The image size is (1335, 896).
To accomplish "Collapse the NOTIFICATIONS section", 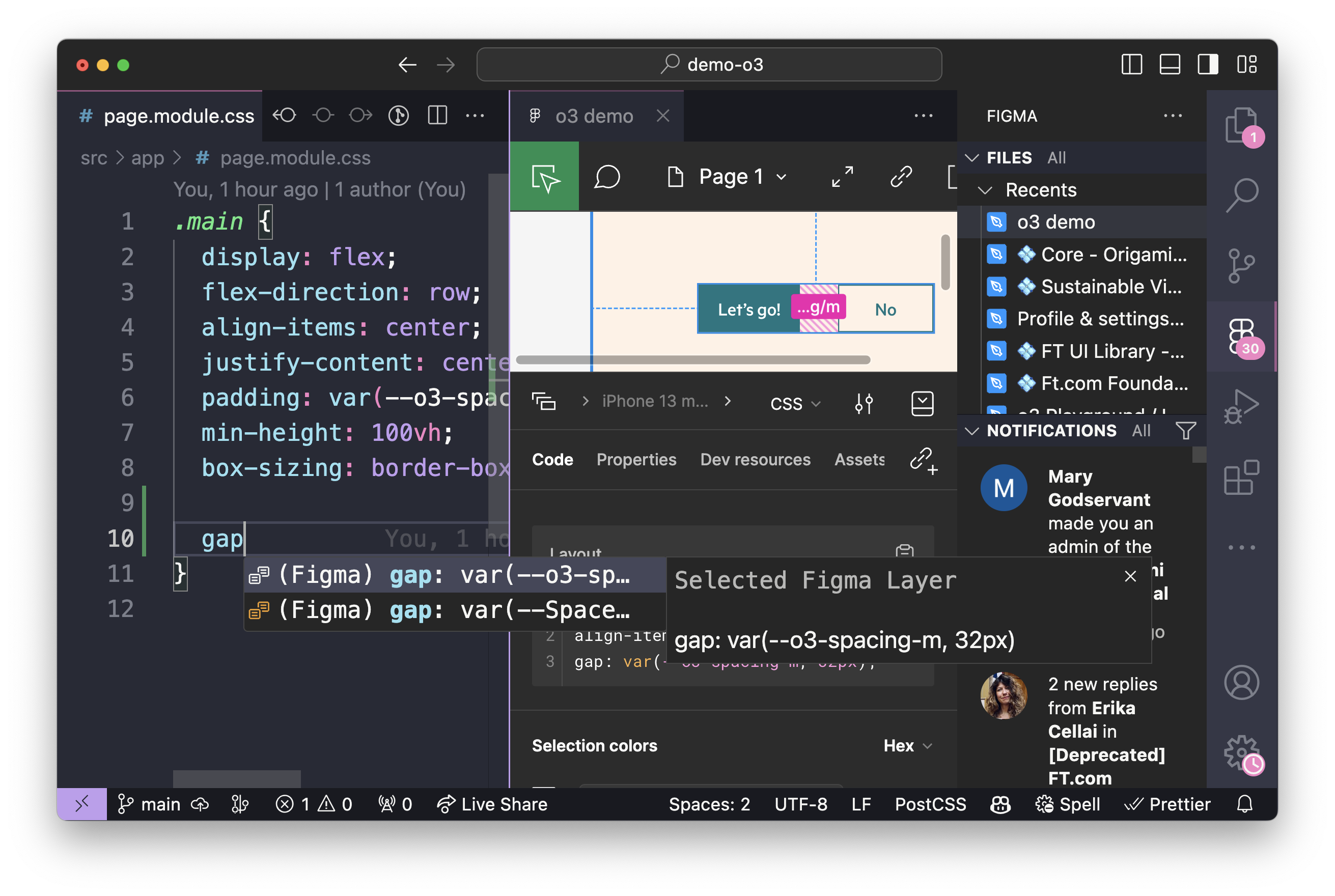I will tap(971, 430).
